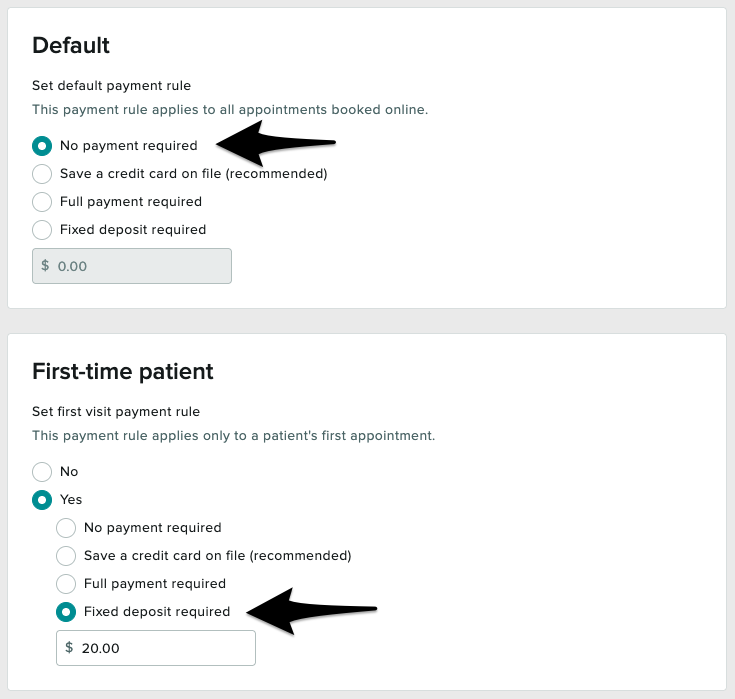Pick Save a credit card for first-time patient
Image resolution: width=735 pixels, height=699 pixels.
tap(66, 556)
